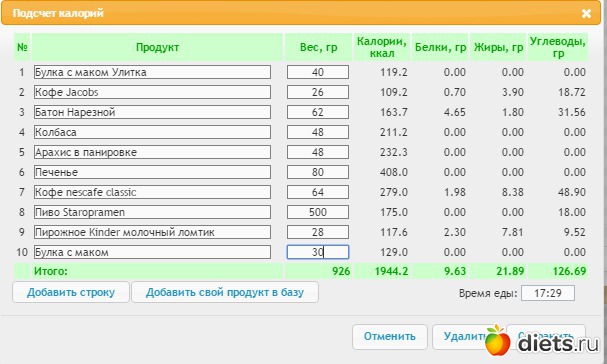Click the Белки, гр column header

click(x=440, y=47)
